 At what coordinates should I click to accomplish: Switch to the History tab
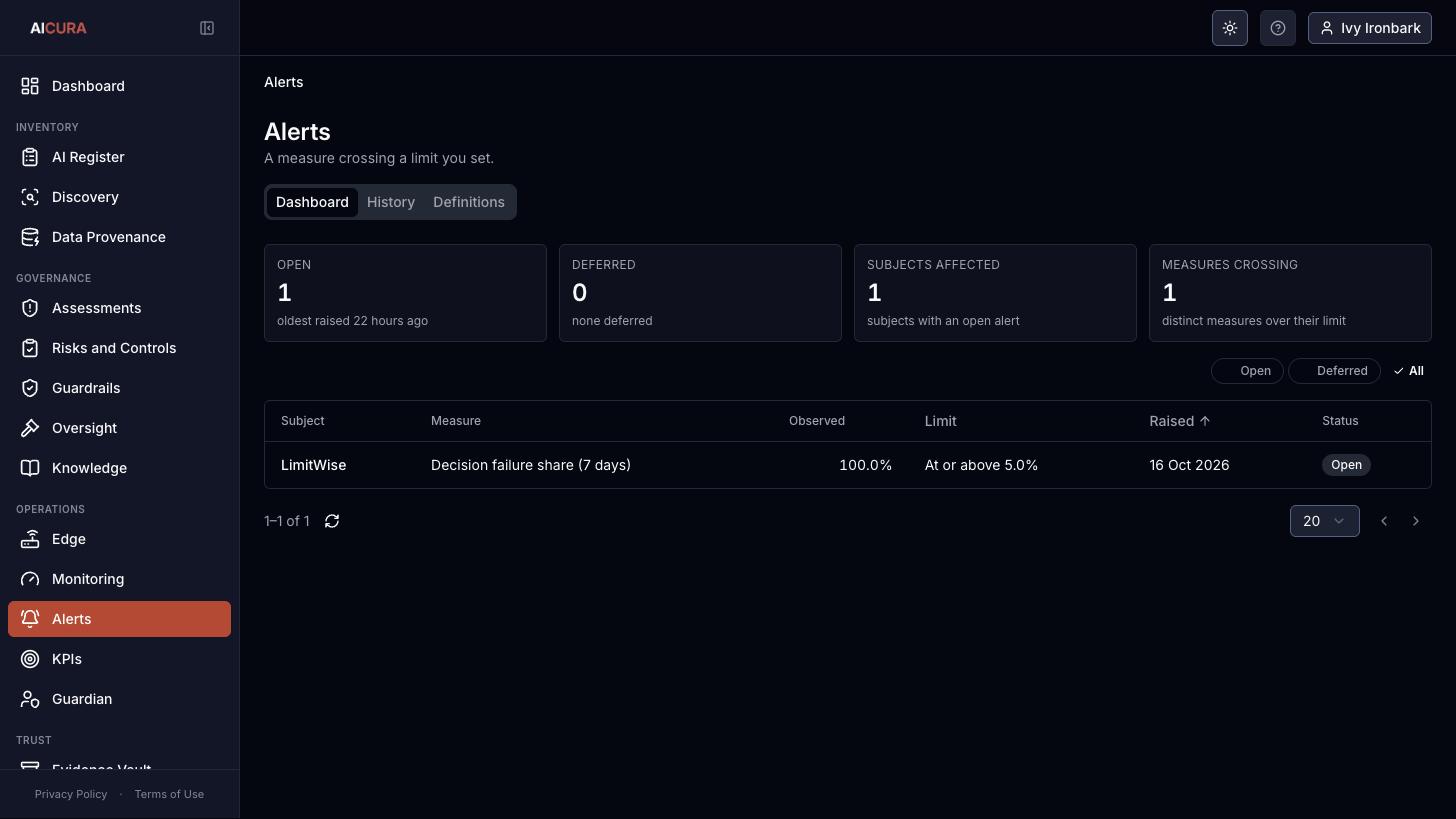[391, 202]
